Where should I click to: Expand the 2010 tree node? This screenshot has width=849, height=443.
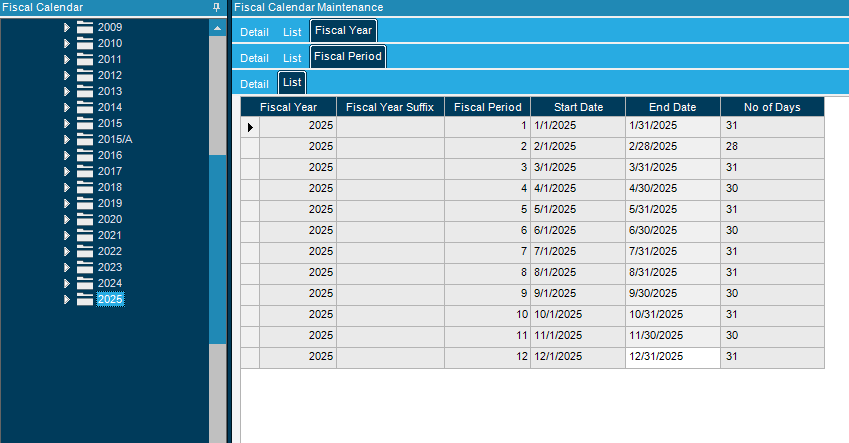[x=67, y=43]
